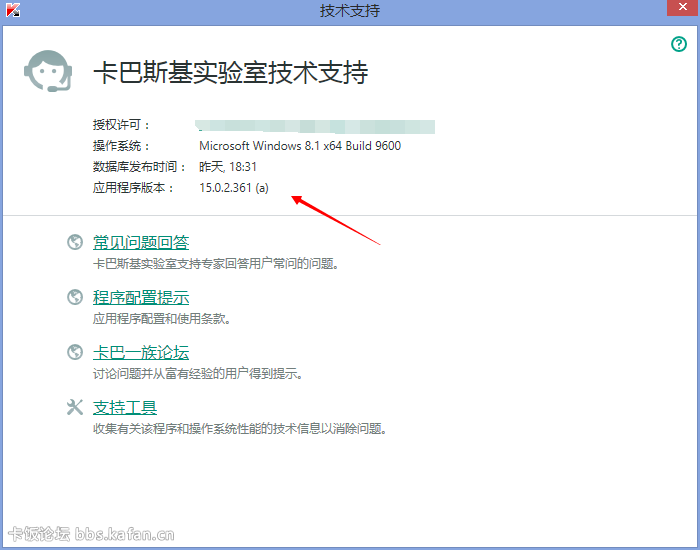700x550 pixels.
Task: Click the window title 技术支持
Action: pos(350,10)
